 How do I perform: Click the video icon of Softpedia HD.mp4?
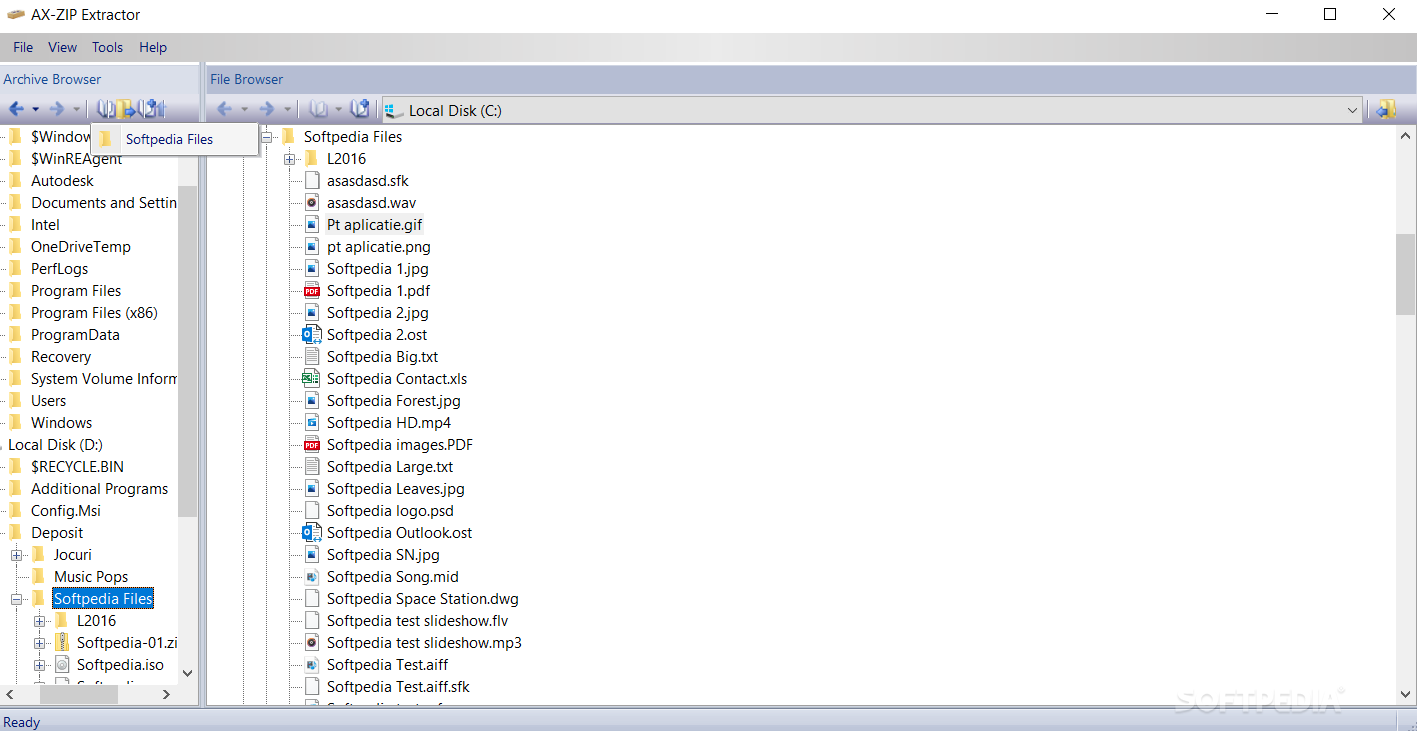pos(311,423)
